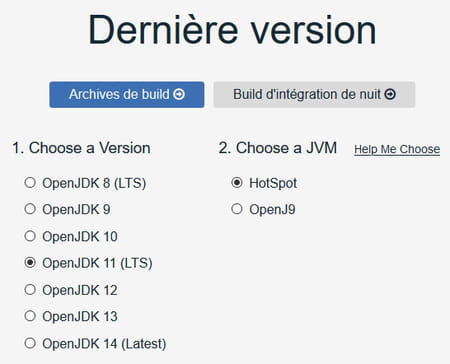Click the OpenJDK 8 (LTS) label text
The height and width of the screenshot is (364, 450).
[94, 183]
